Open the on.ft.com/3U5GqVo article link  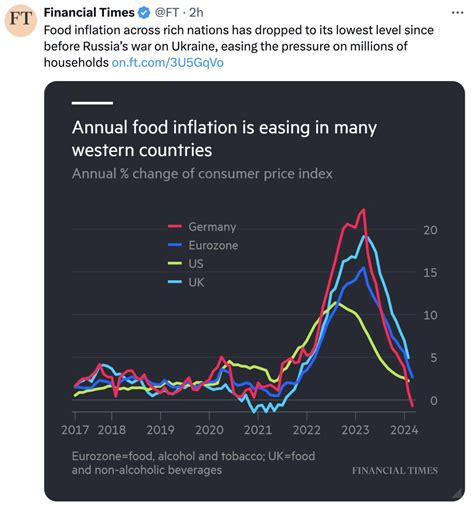point(168,62)
